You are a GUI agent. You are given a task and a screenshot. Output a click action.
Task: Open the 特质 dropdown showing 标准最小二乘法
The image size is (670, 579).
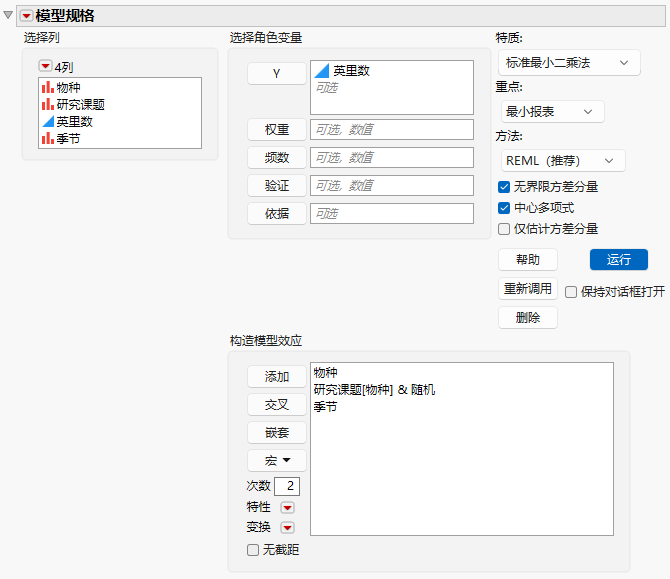point(569,63)
